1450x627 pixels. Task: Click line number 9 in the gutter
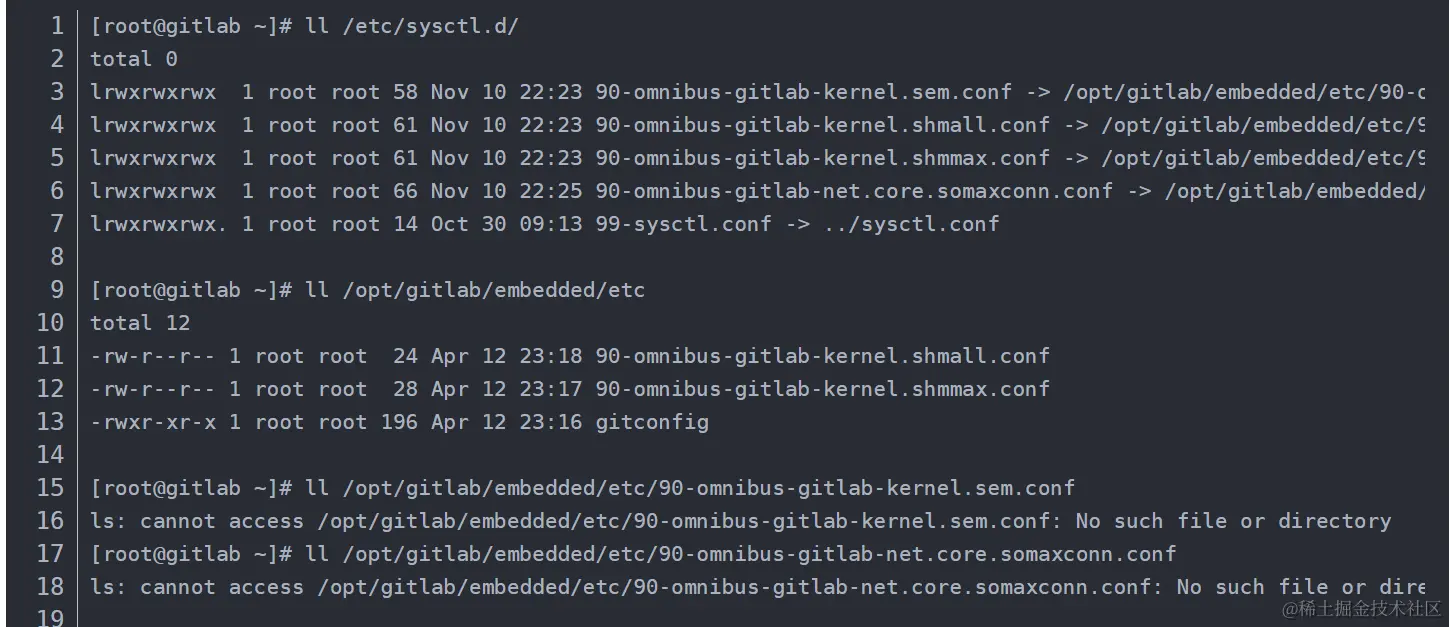coord(56,290)
